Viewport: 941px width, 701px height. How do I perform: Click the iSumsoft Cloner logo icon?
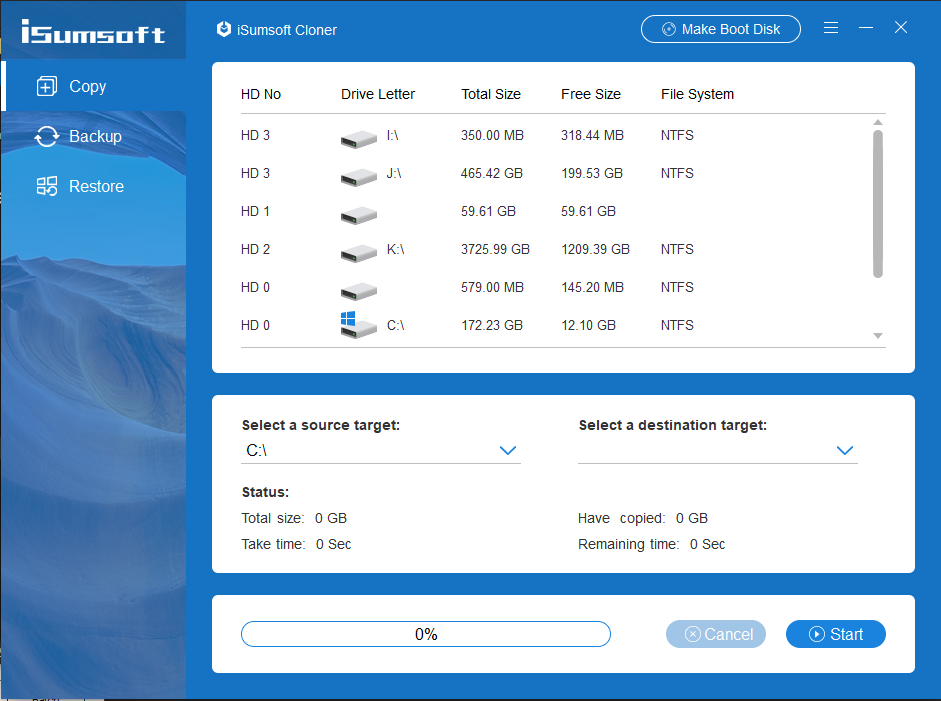224,29
